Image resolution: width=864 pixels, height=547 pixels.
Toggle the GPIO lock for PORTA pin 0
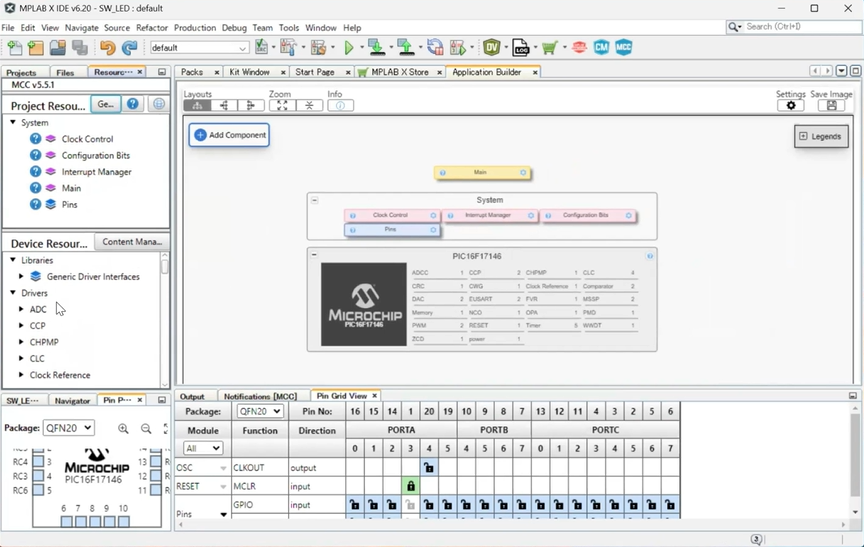tap(355, 505)
